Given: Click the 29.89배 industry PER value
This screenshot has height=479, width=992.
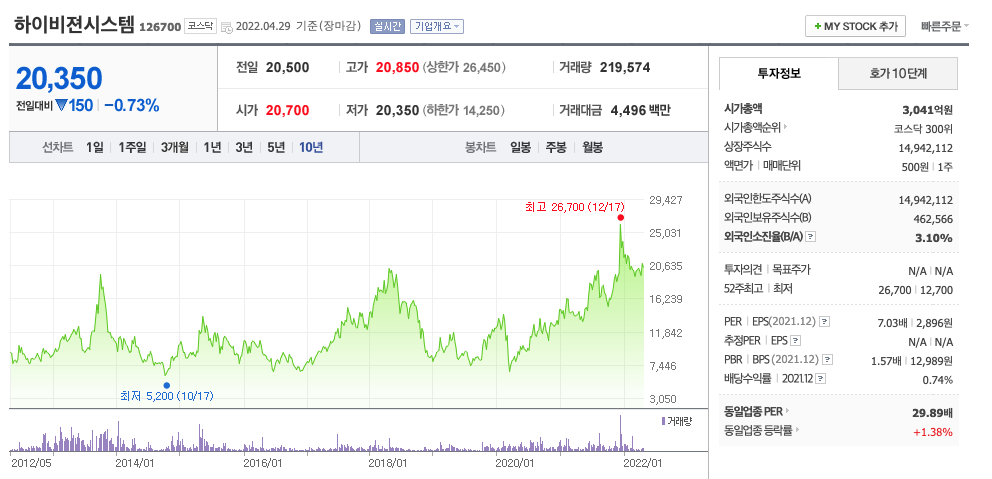Looking at the screenshot, I should click(x=932, y=413).
